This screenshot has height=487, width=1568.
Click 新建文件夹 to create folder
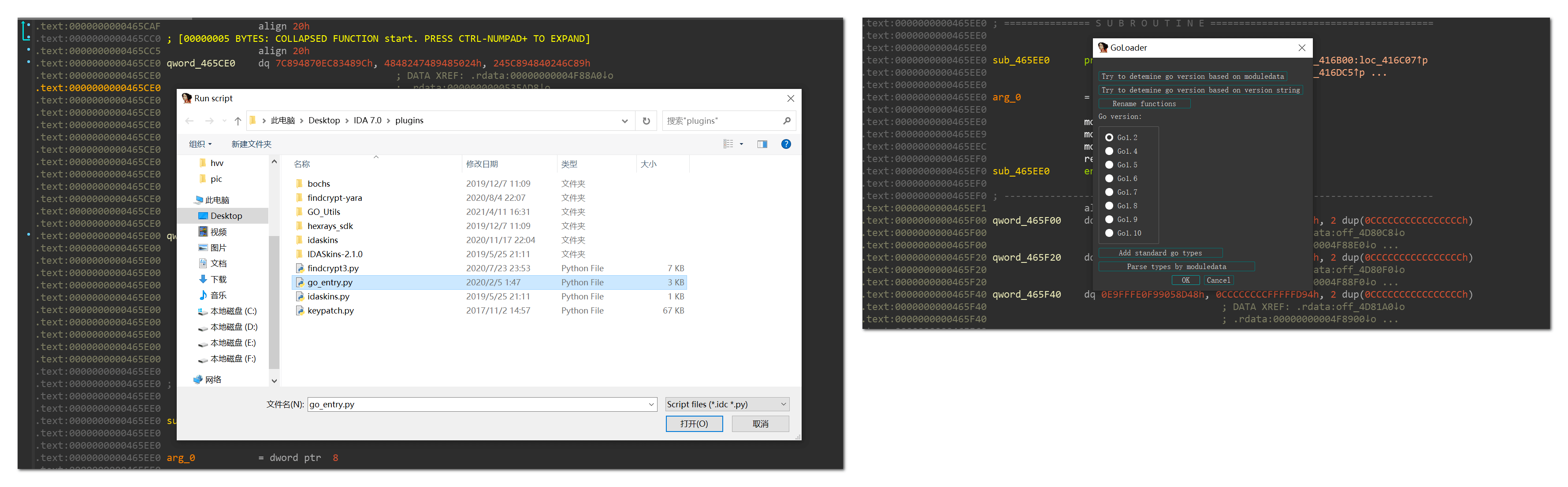pyautogui.click(x=251, y=144)
